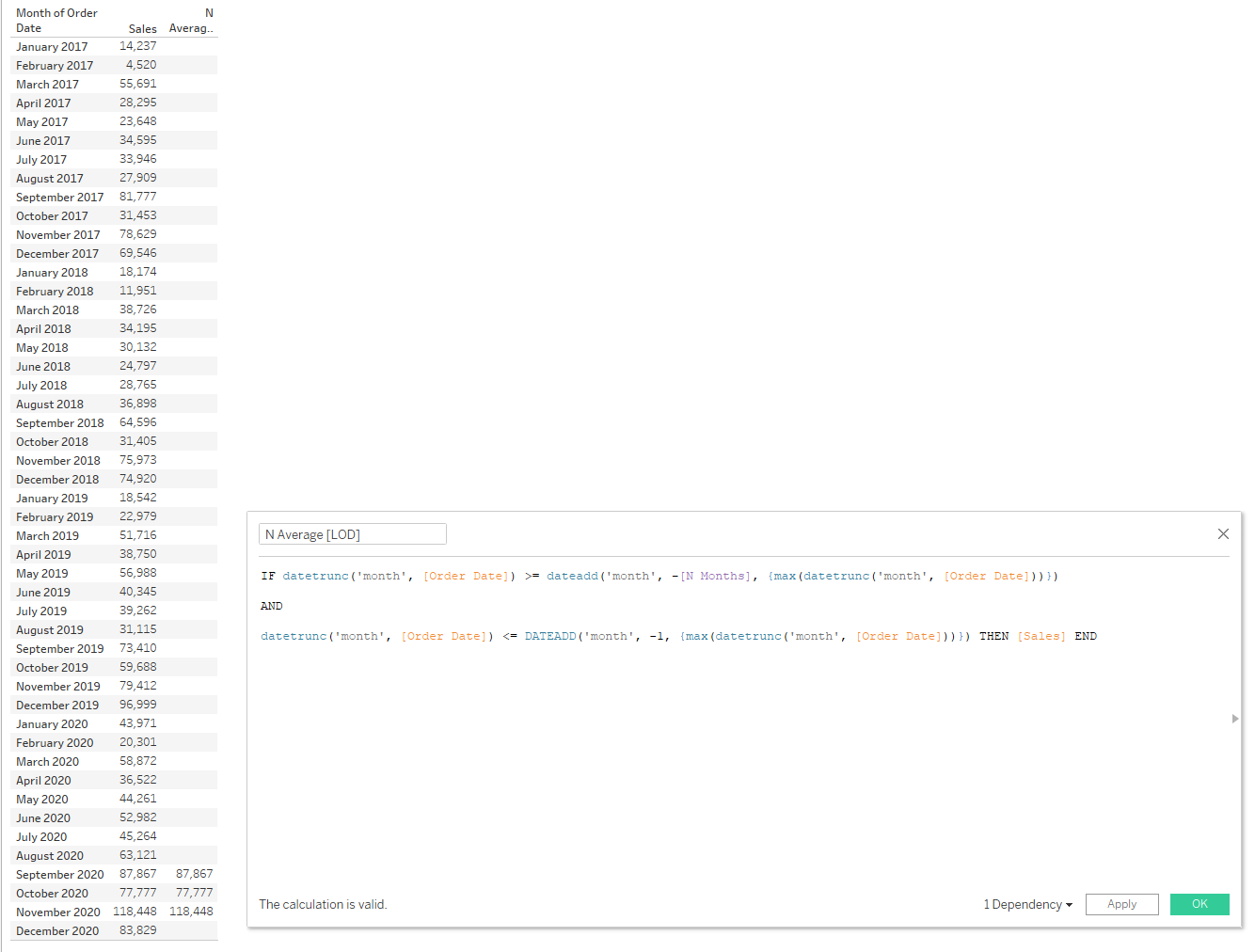The height and width of the screenshot is (952, 1255).
Task: Select the February 2020 row label
Action: 55,743
